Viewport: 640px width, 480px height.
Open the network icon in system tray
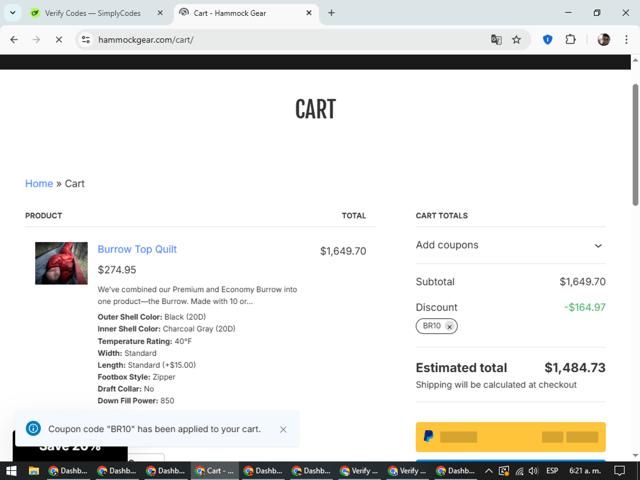click(519, 471)
